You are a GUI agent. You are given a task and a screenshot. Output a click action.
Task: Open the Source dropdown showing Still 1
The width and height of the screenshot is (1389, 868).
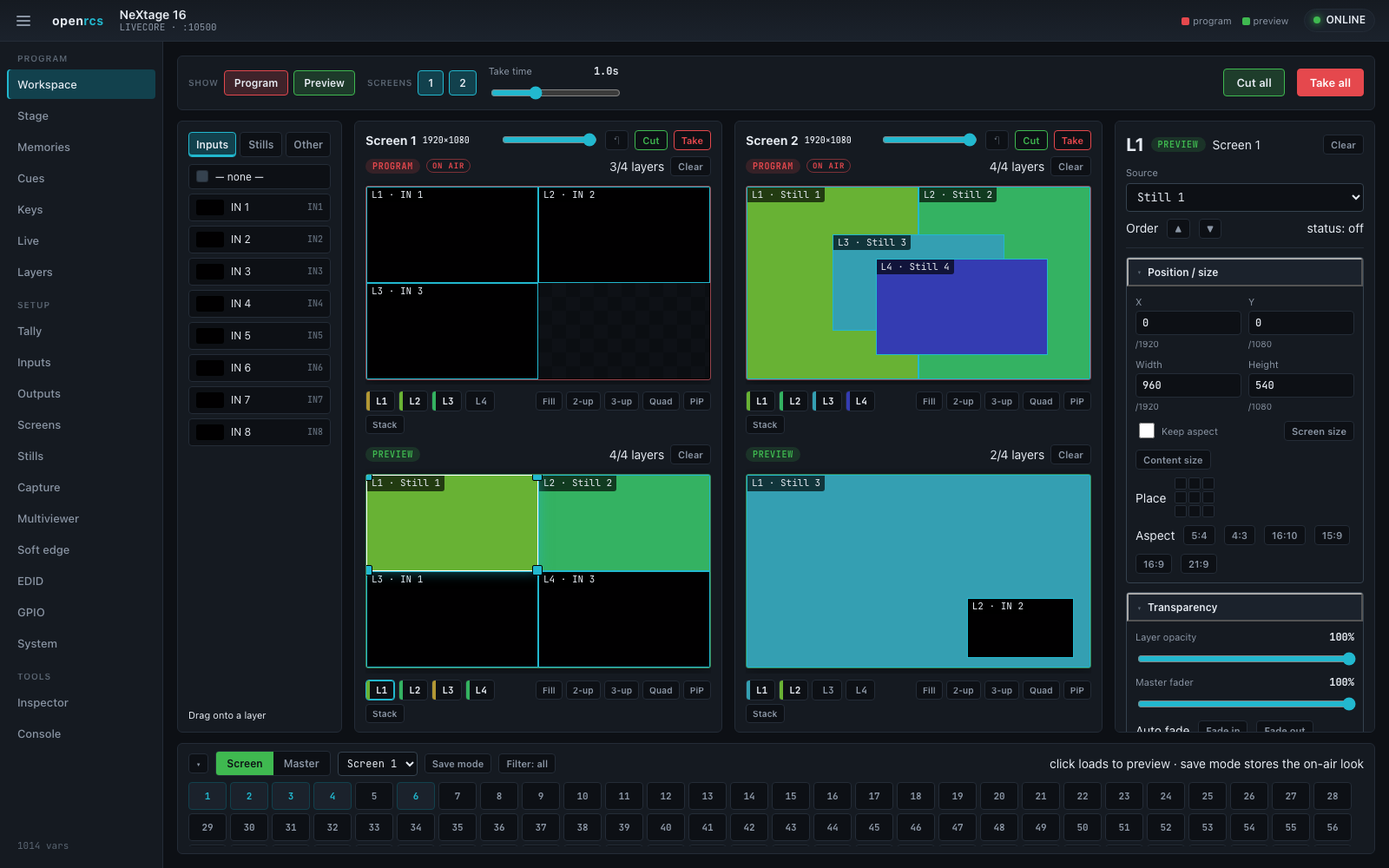point(1244,197)
